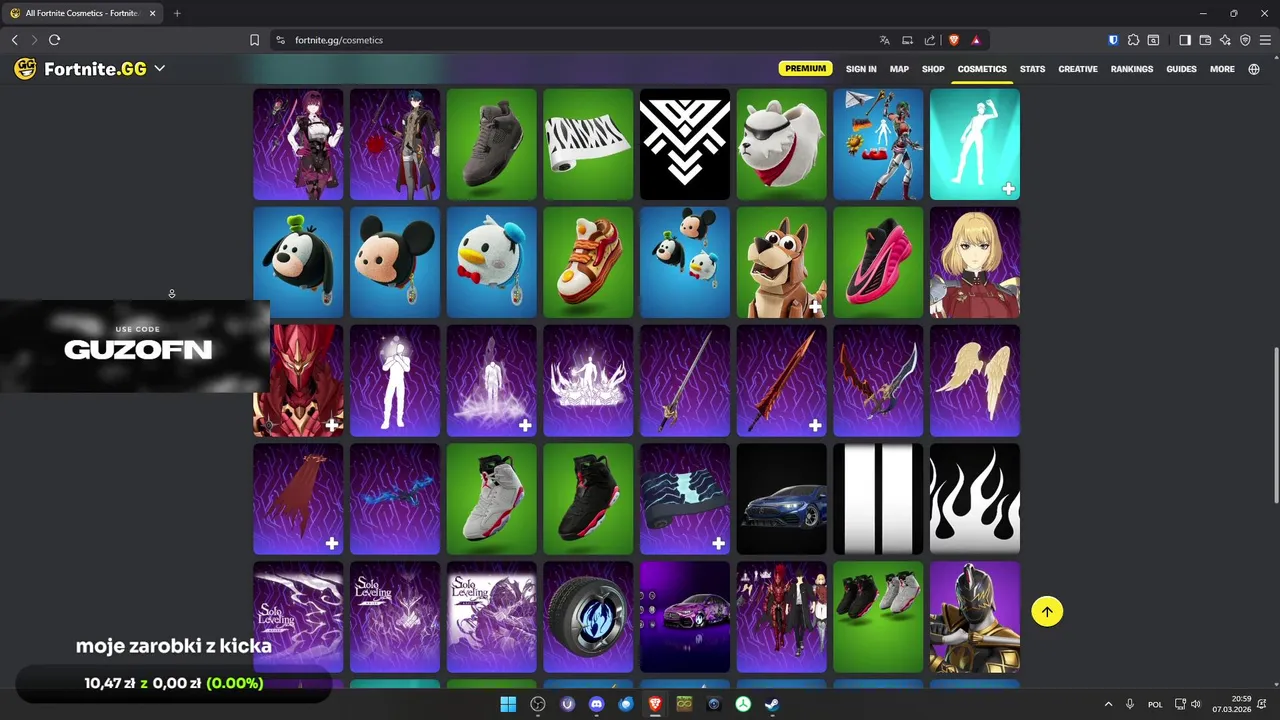The image size is (1280, 720).
Task: Click the SIGN IN link
Action: click(x=861, y=69)
